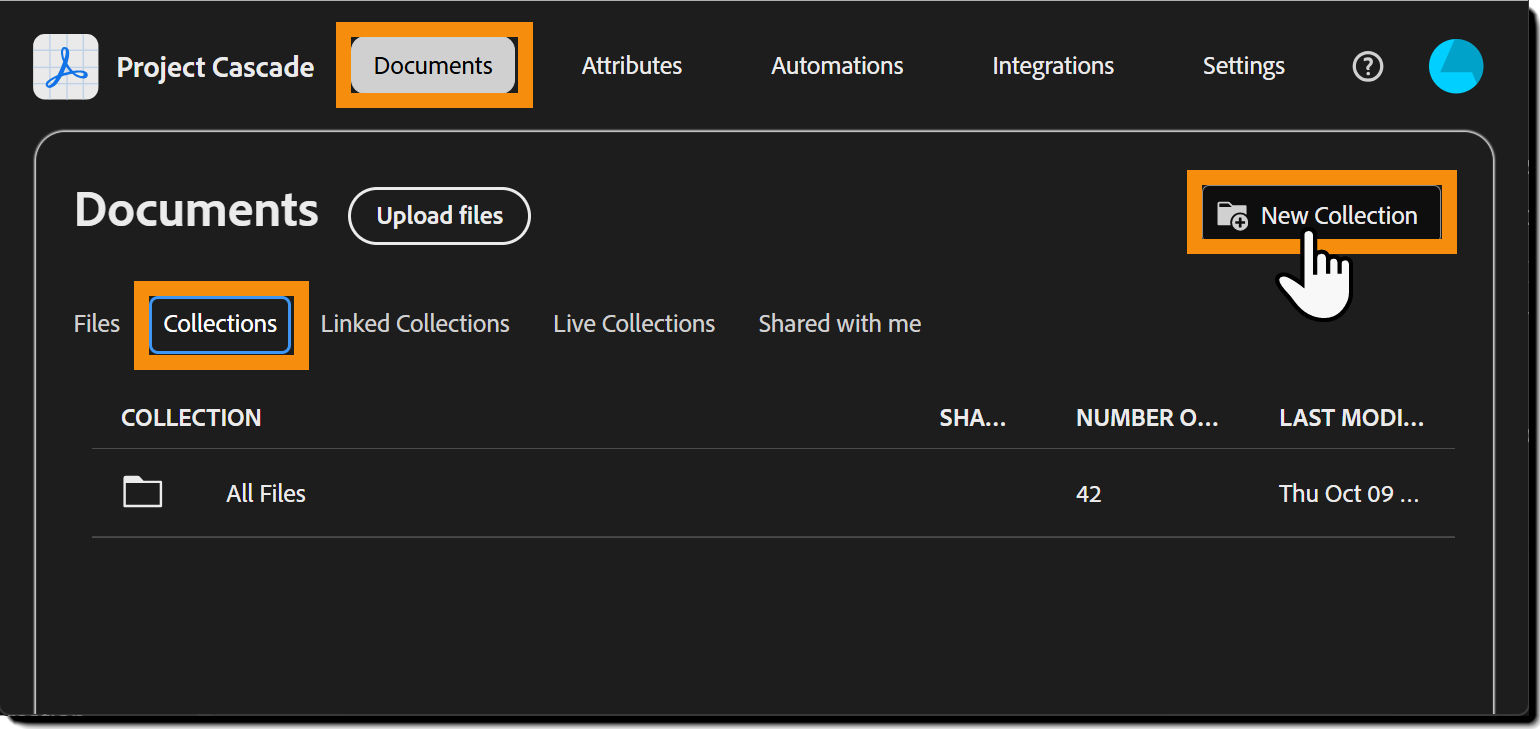1540x729 pixels.
Task: Open the Attributes section
Action: 632,65
